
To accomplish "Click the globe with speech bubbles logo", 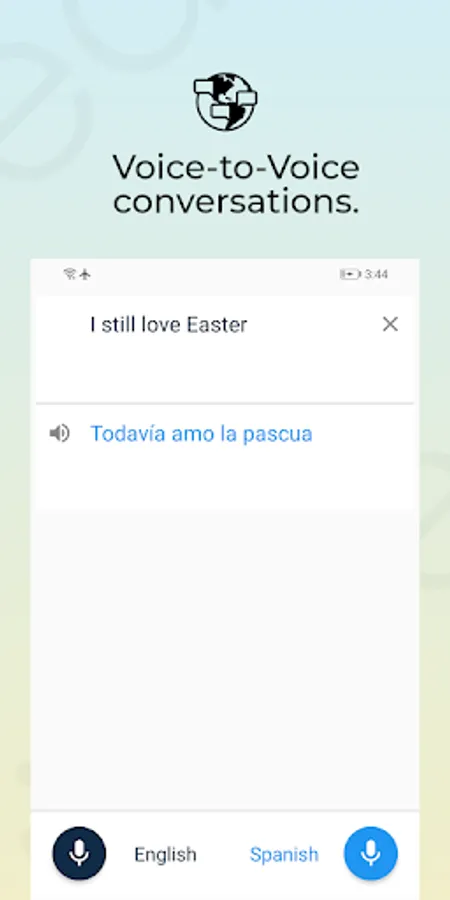I will pyautogui.click(x=225, y=101).
